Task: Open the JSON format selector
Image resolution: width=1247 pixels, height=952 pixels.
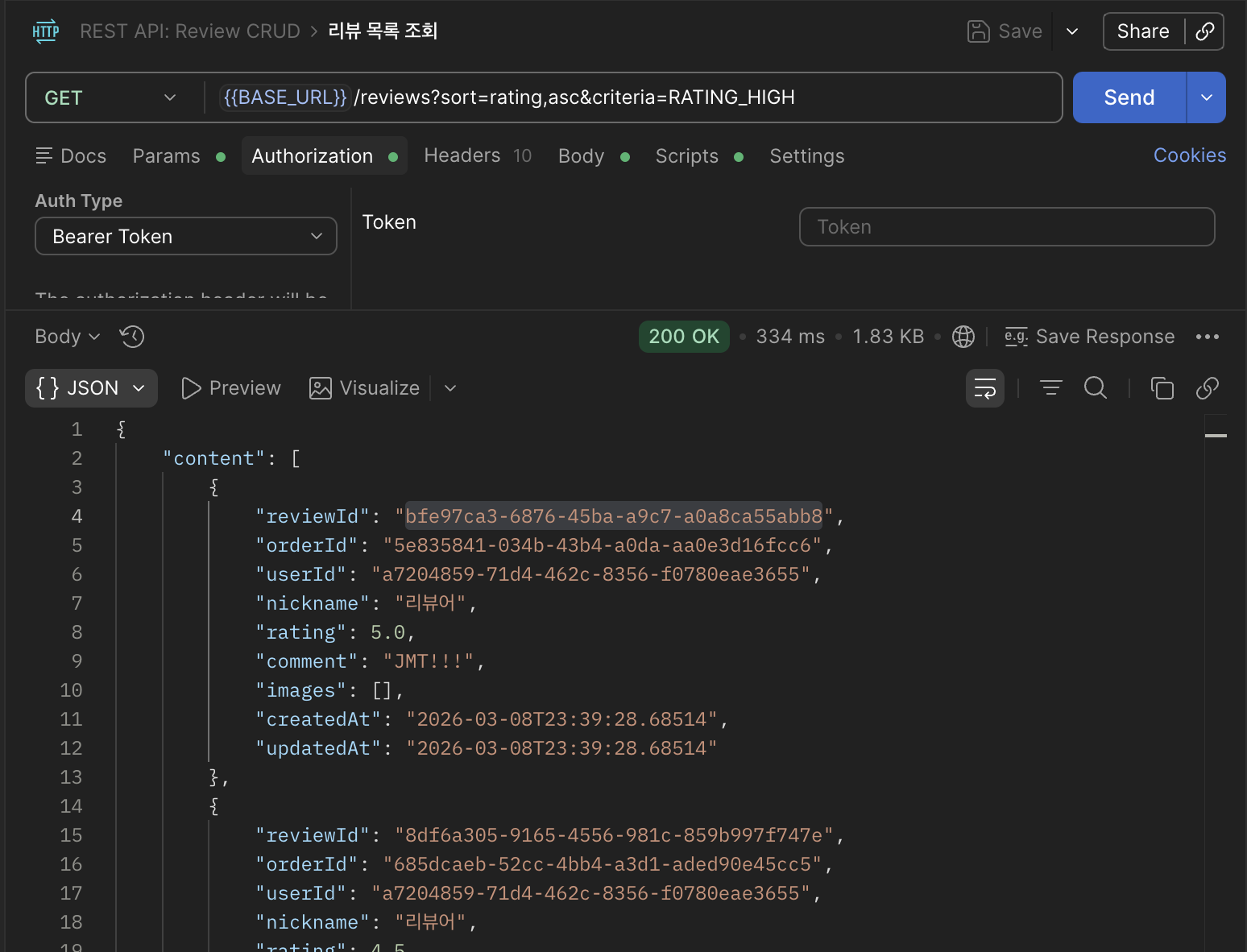Action: [91, 388]
